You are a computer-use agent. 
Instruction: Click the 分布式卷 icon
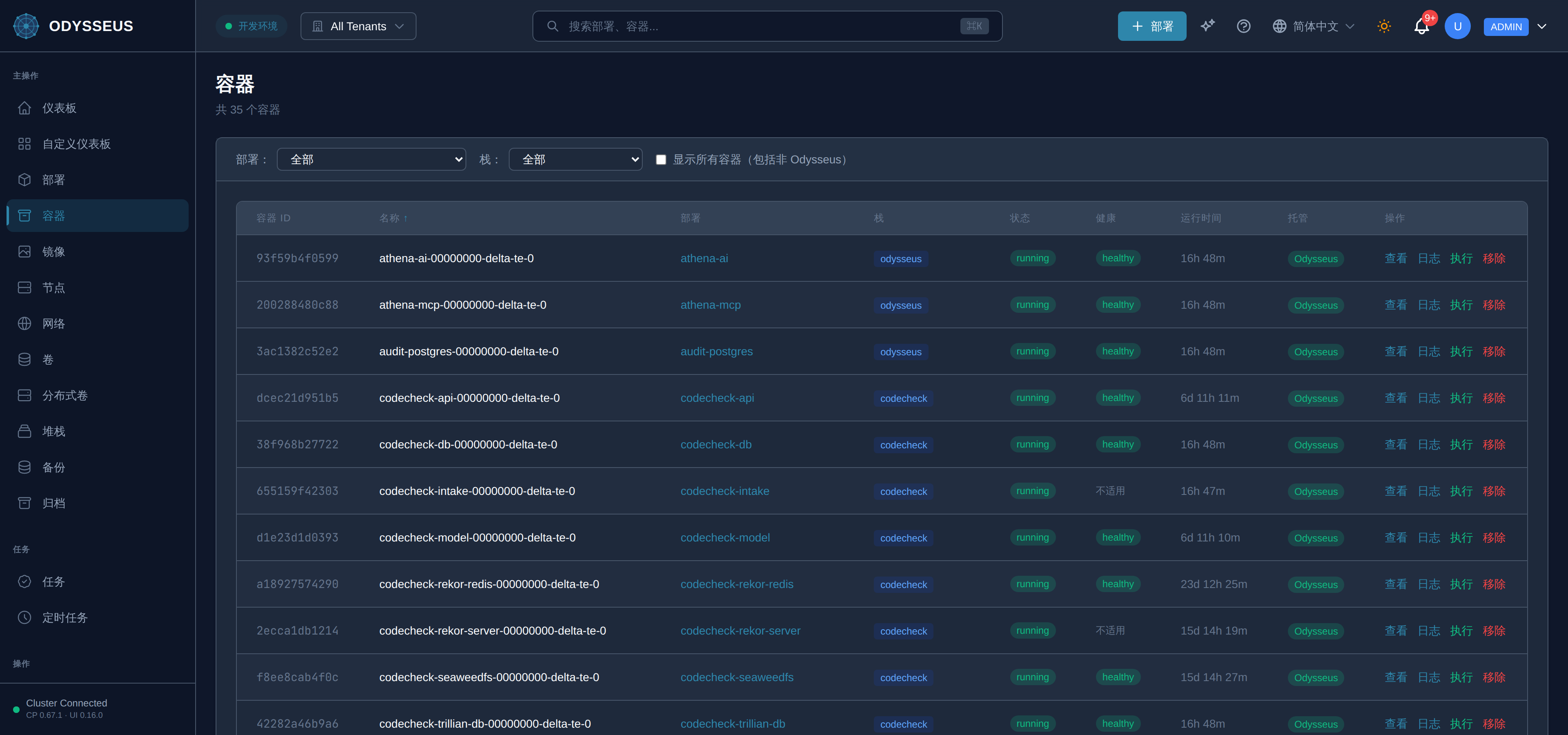tap(24, 395)
